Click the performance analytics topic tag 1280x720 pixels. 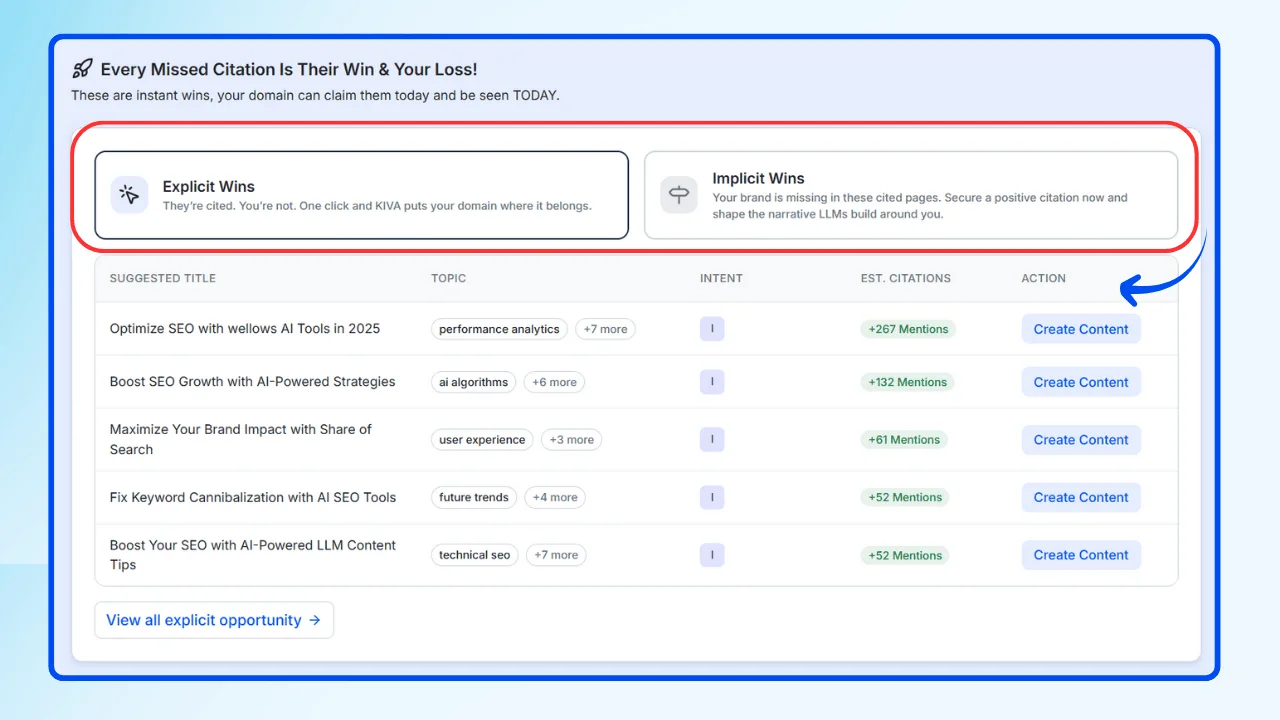(499, 329)
